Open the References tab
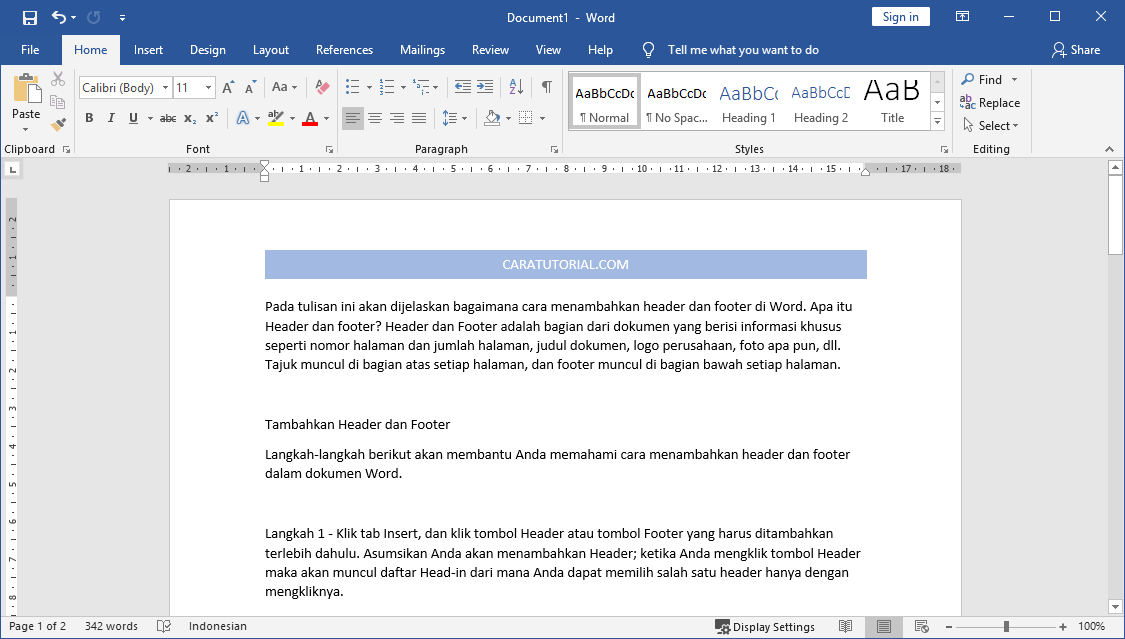Screen dimensions: 1125x639 (x=344, y=49)
